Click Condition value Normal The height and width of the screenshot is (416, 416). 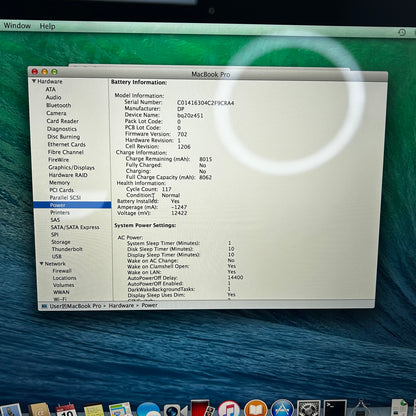[171, 195]
